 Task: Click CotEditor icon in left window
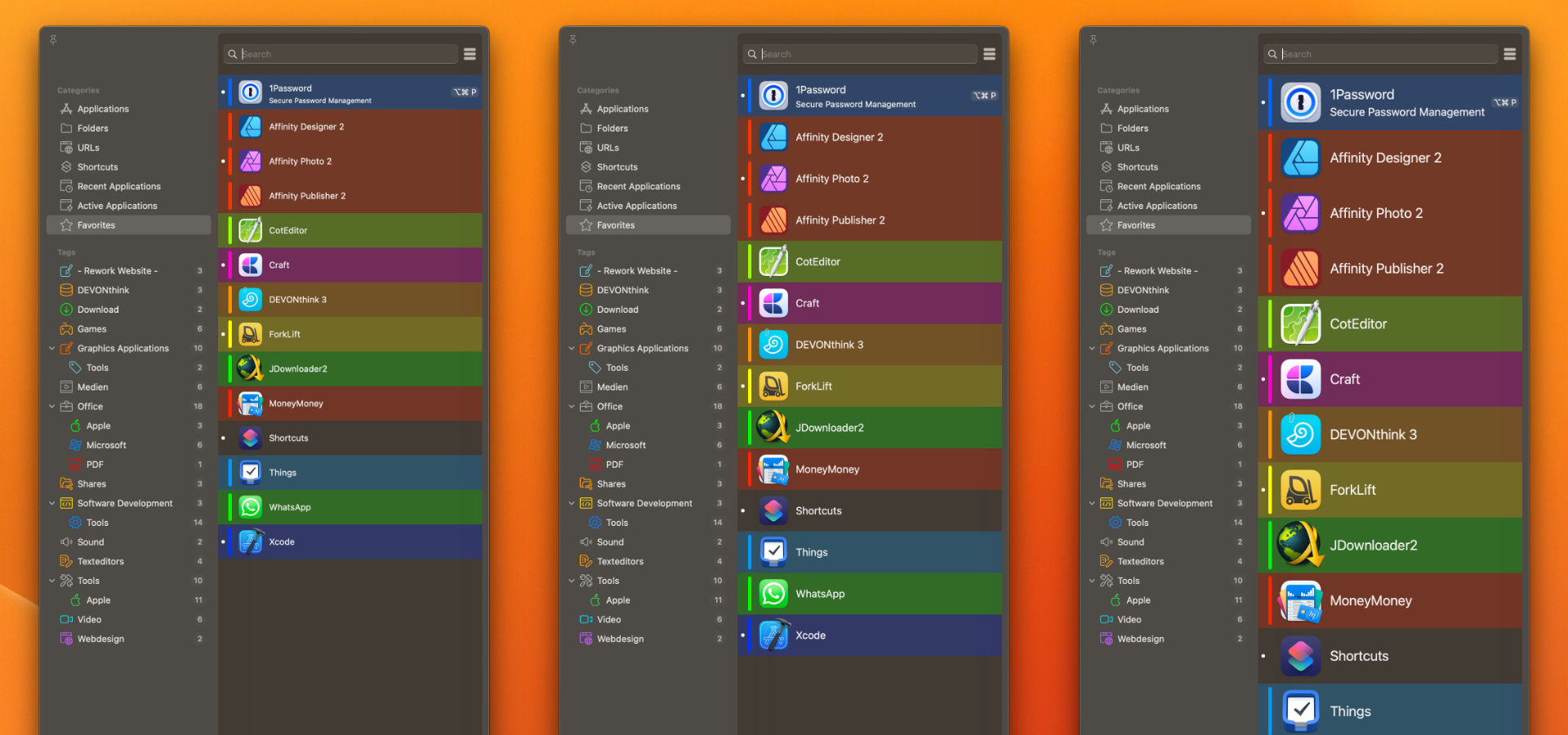point(251,230)
